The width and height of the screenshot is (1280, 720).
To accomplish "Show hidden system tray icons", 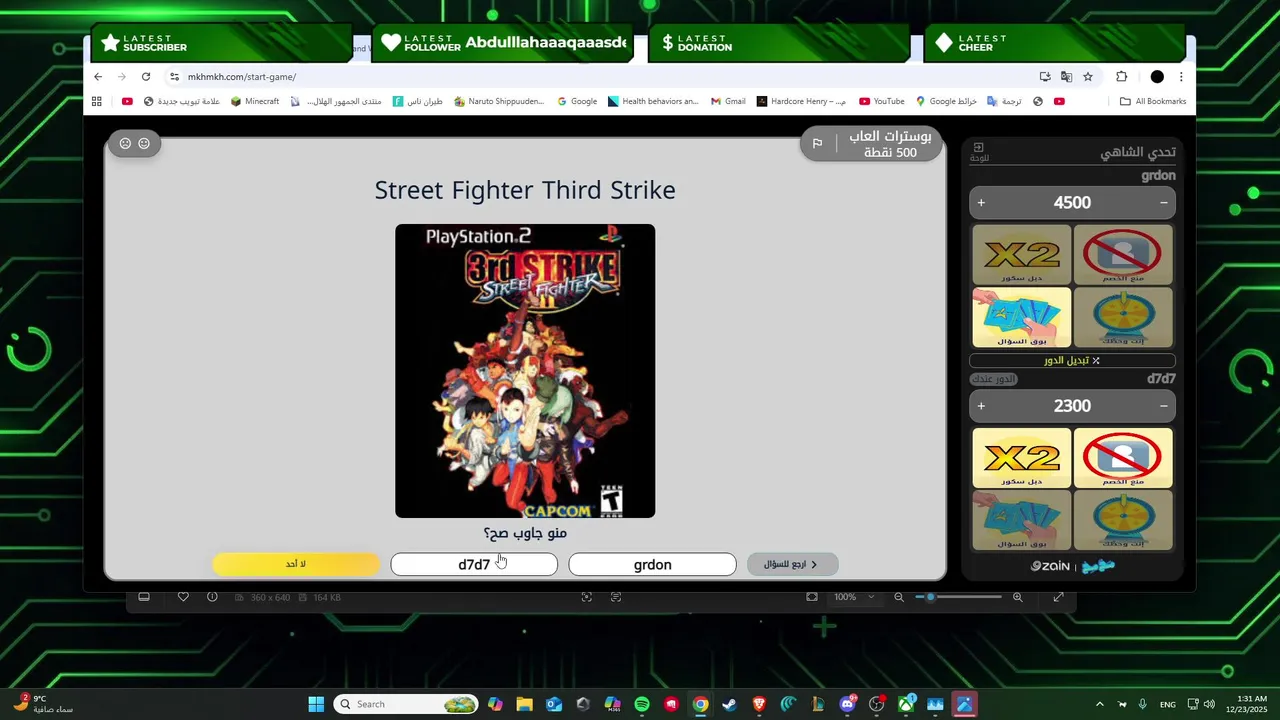I will pos(1100,704).
